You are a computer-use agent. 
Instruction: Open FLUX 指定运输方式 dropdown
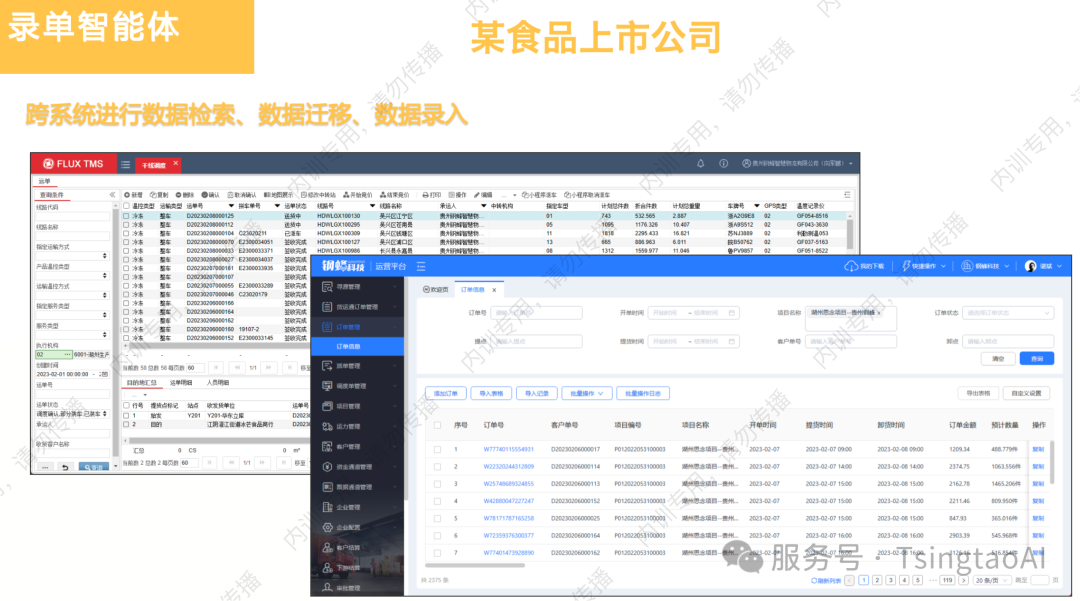pos(73,255)
